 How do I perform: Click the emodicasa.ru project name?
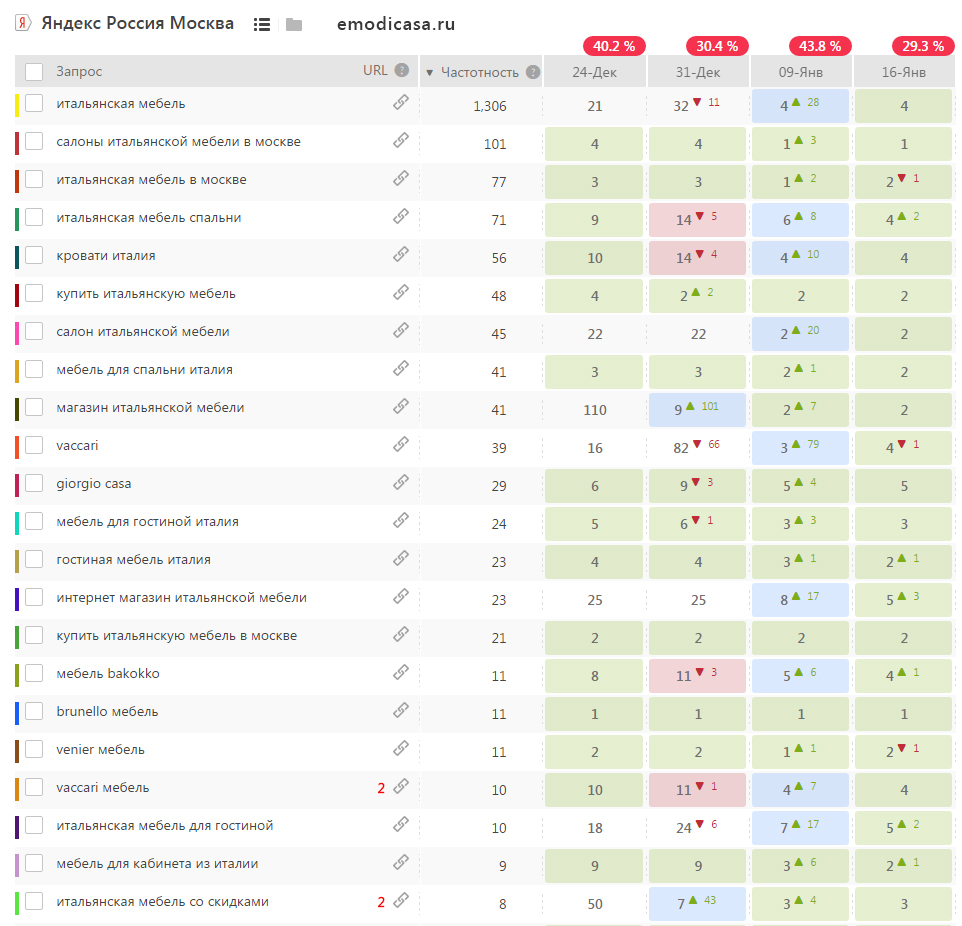click(396, 24)
